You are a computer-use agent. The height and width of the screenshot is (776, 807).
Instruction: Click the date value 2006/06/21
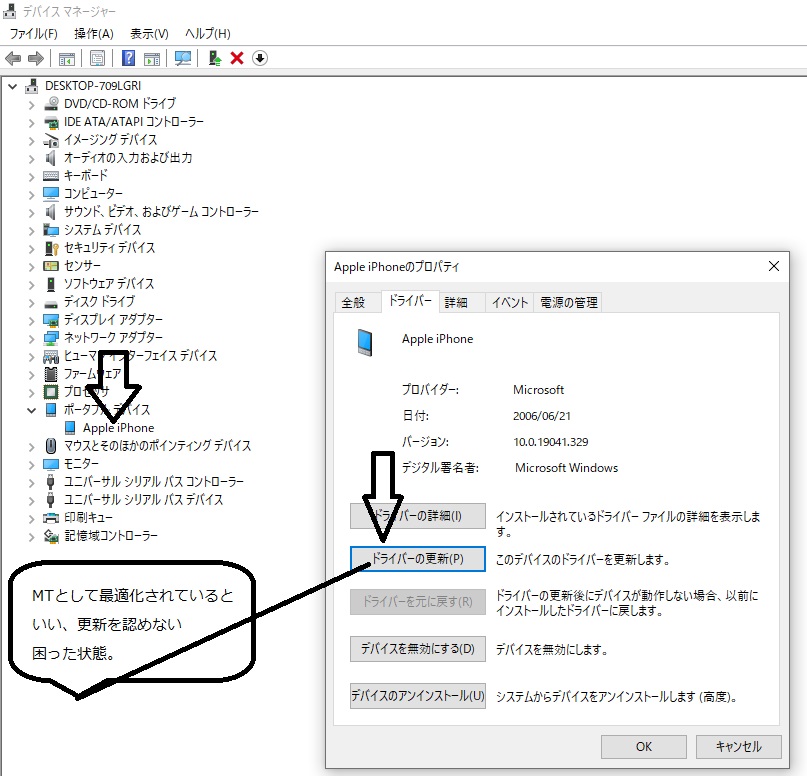541,416
